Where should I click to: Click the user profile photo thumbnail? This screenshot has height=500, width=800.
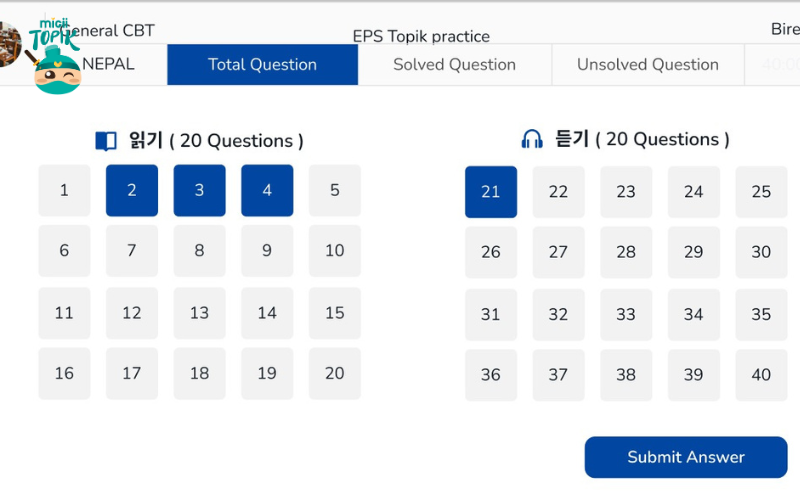pos(9,44)
